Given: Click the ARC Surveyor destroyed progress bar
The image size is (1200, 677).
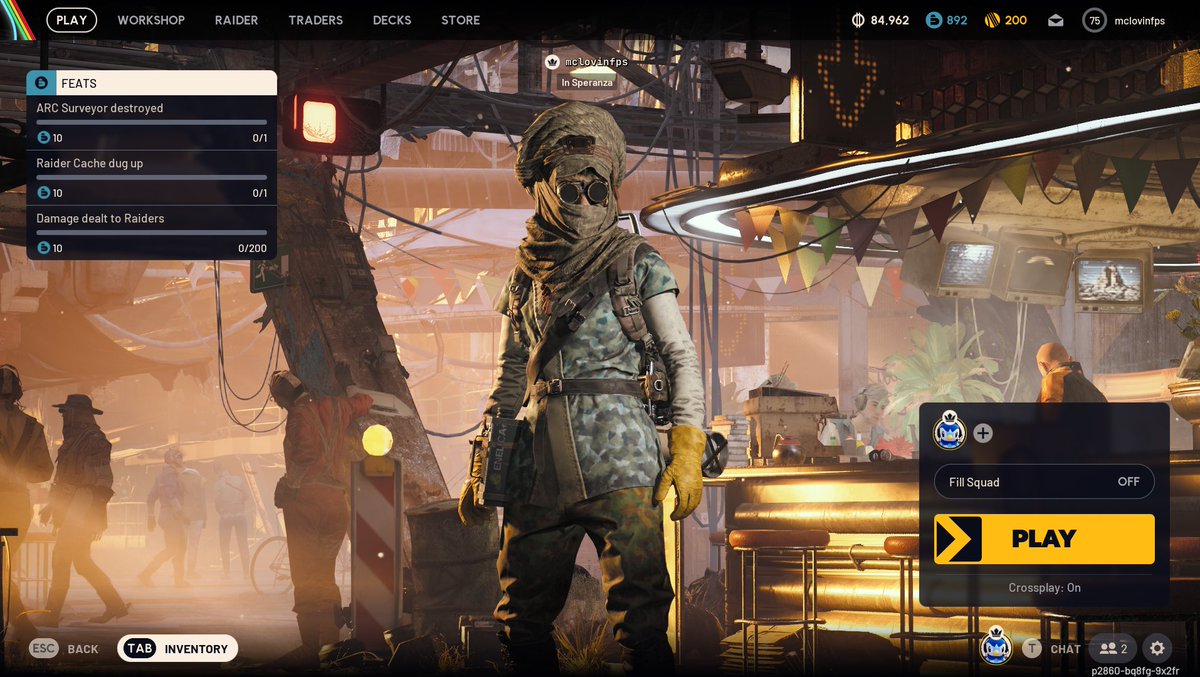Looking at the screenshot, I should point(152,122).
